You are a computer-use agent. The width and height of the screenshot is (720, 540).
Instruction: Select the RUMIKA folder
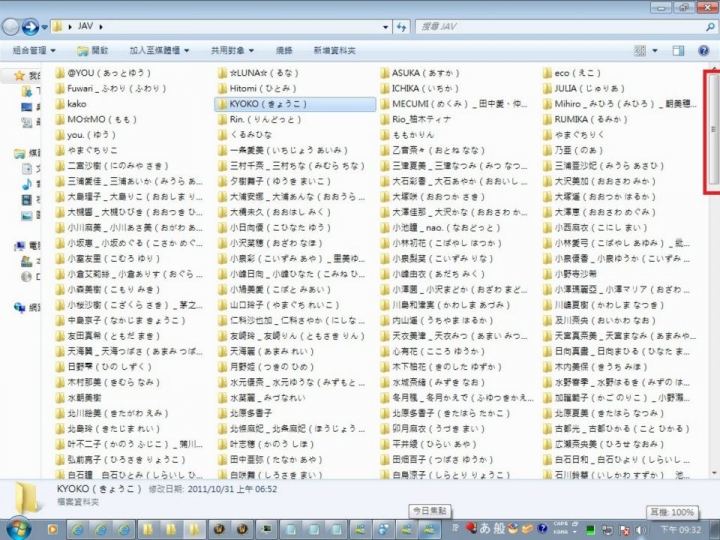tap(585, 119)
